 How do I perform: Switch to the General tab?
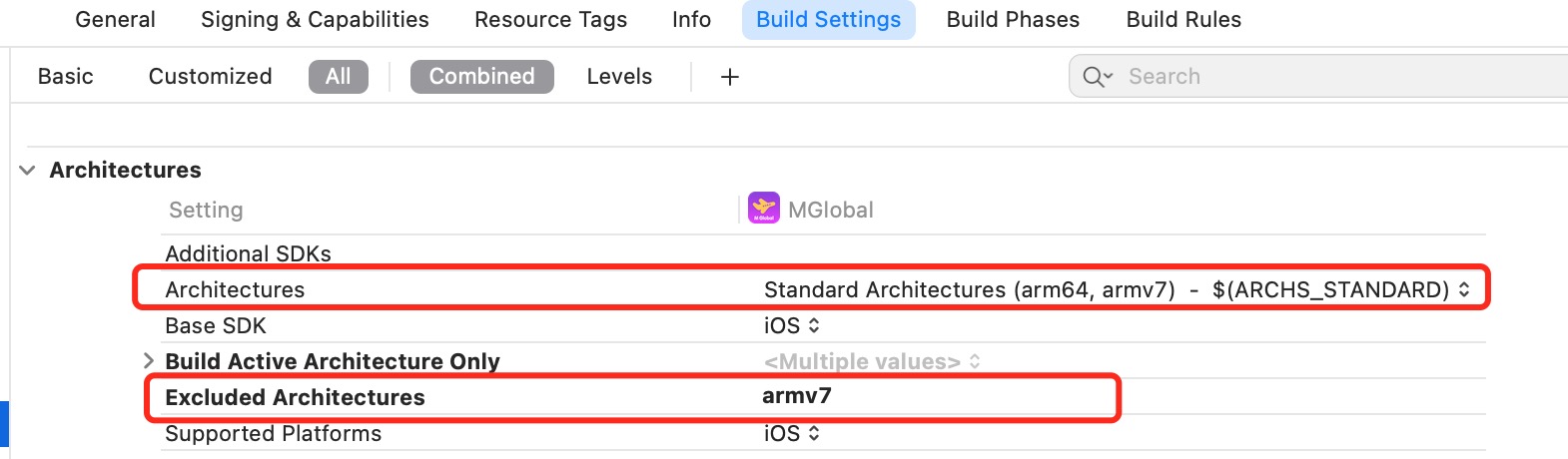[x=115, y=20]
